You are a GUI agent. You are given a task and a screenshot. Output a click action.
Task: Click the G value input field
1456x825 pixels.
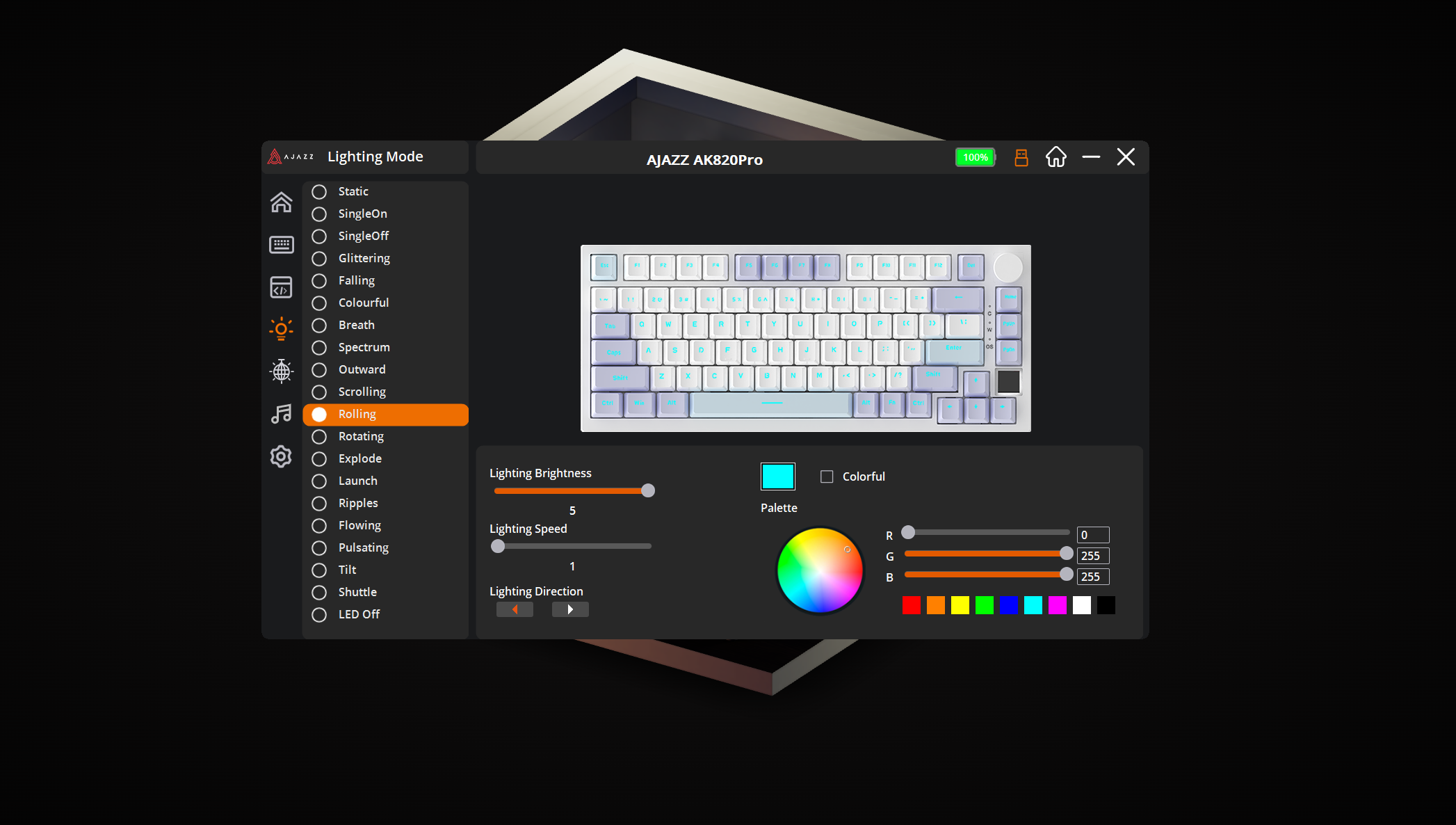(x=1093, y=556)
